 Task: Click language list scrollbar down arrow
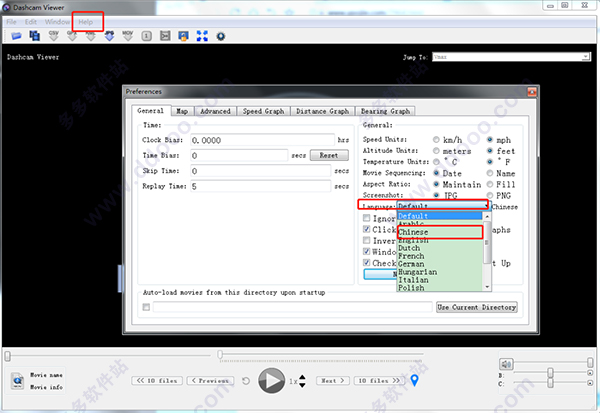coord(487,287)
